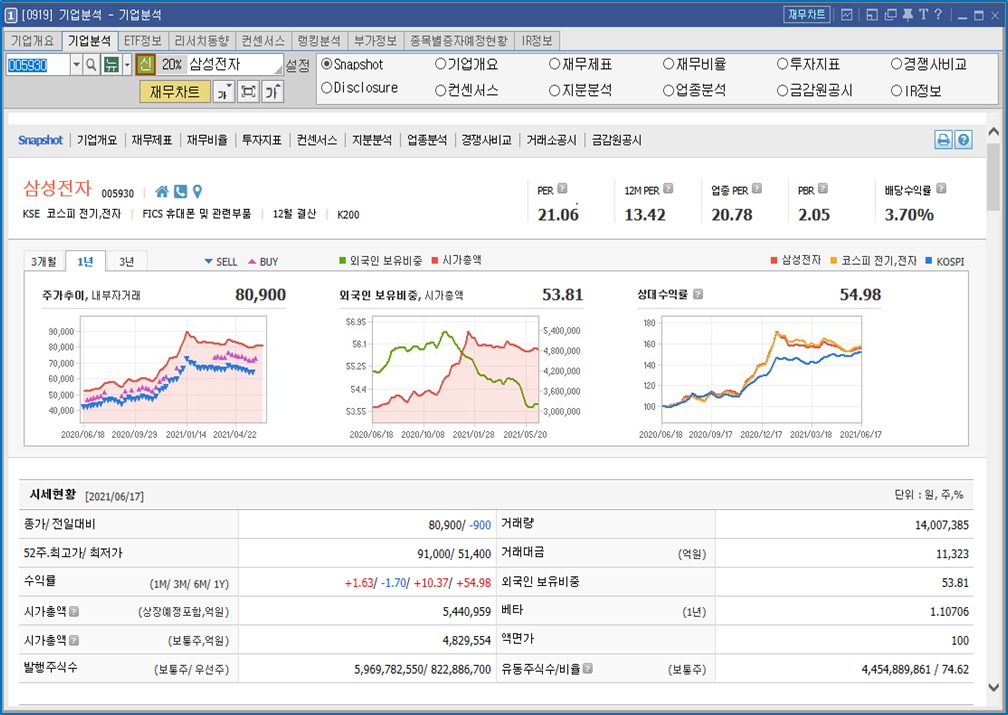Click the help mark next to 유동주식수/비율

click(588, 669)
